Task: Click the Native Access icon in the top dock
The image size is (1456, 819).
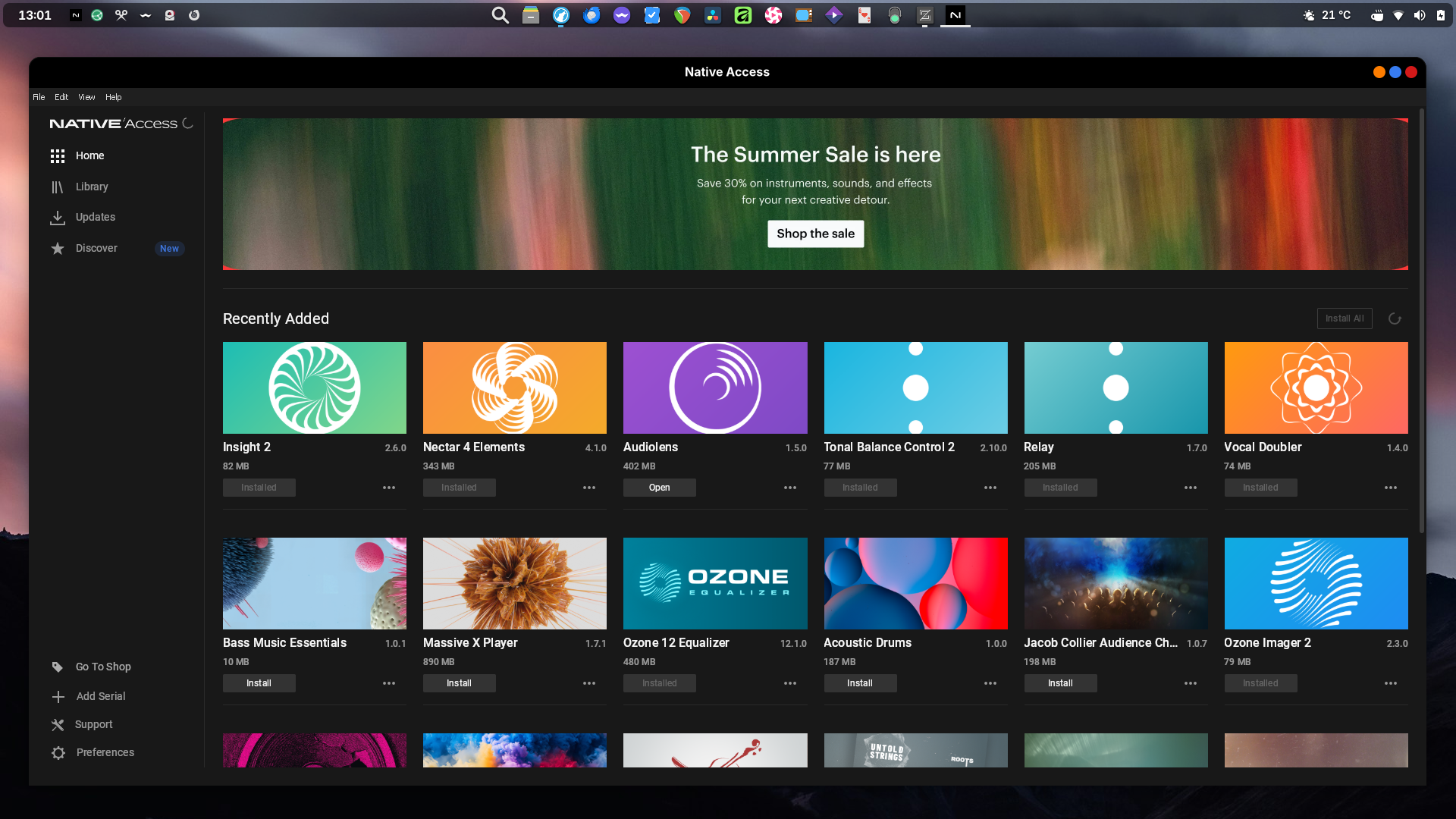Action: (x=955, y=15)
